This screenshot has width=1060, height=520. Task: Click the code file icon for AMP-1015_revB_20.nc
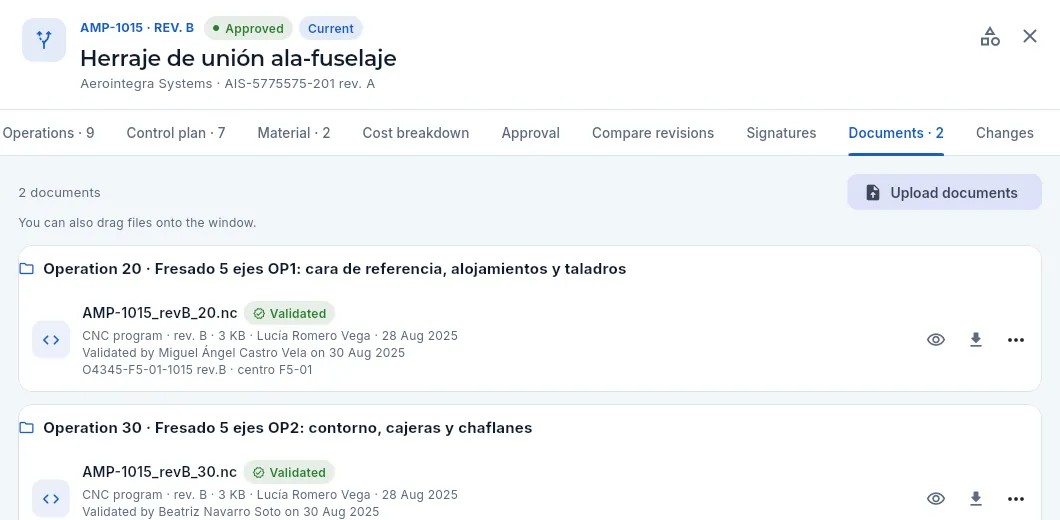tap(51, 339)
